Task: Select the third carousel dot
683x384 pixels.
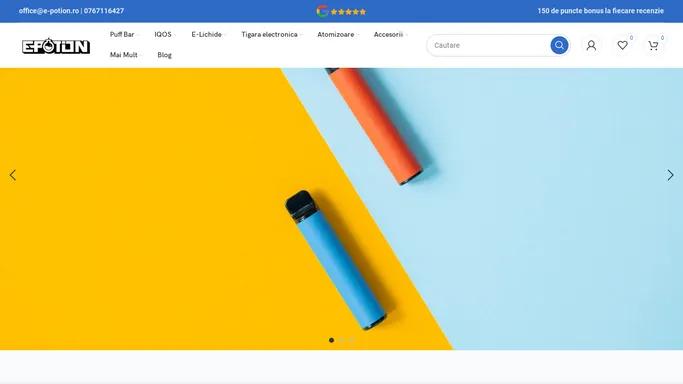Action: click(x=352, y=340)
